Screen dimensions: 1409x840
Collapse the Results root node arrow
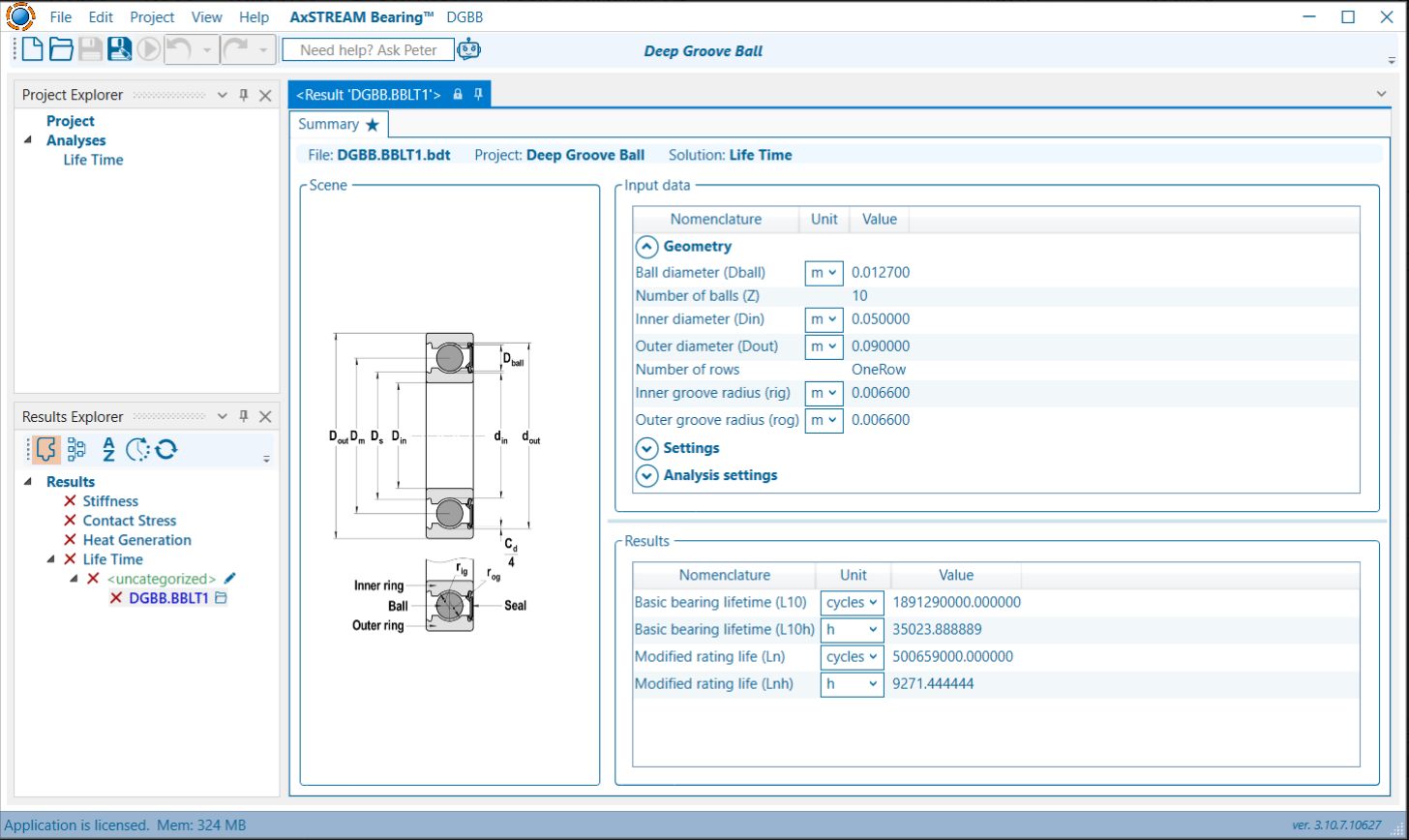point(27,481)
